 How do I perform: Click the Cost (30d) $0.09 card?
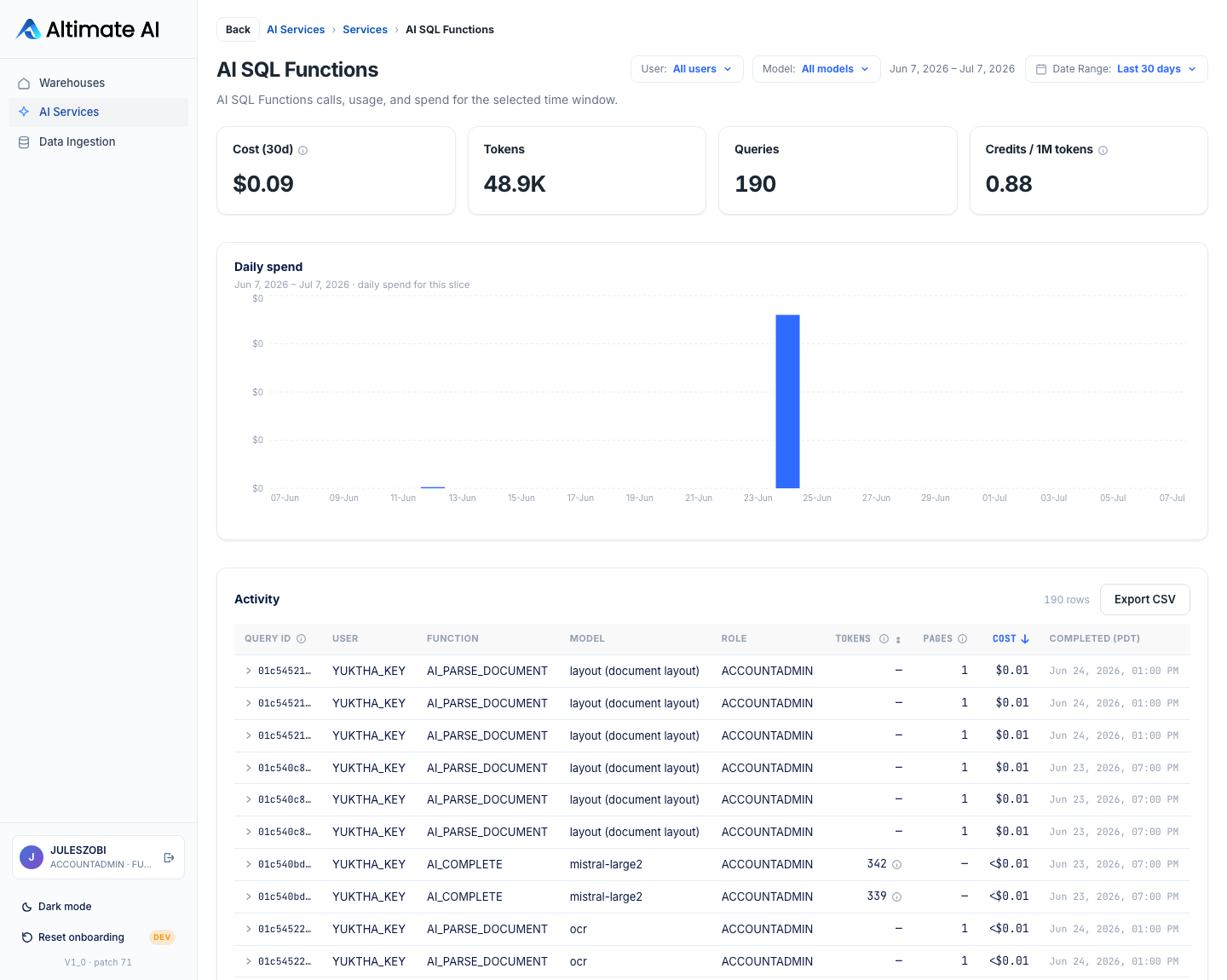[336, 170]
